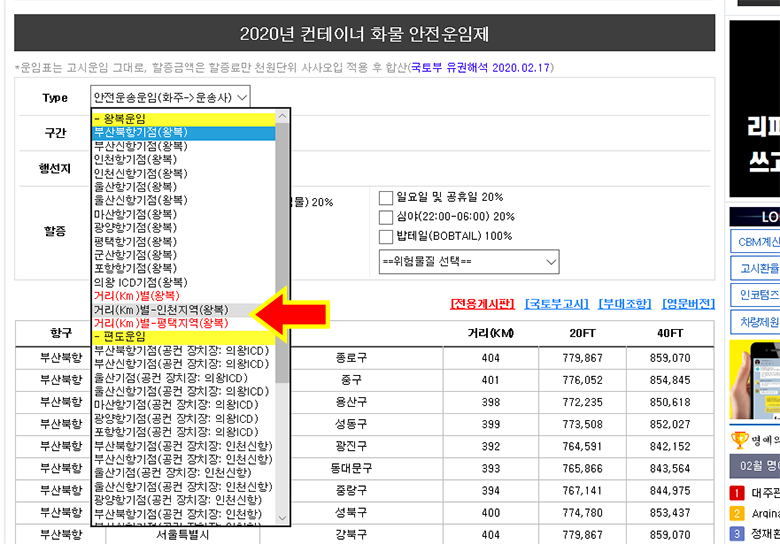Click the 인코텀즈 sidebar button

tap(755, 295)
